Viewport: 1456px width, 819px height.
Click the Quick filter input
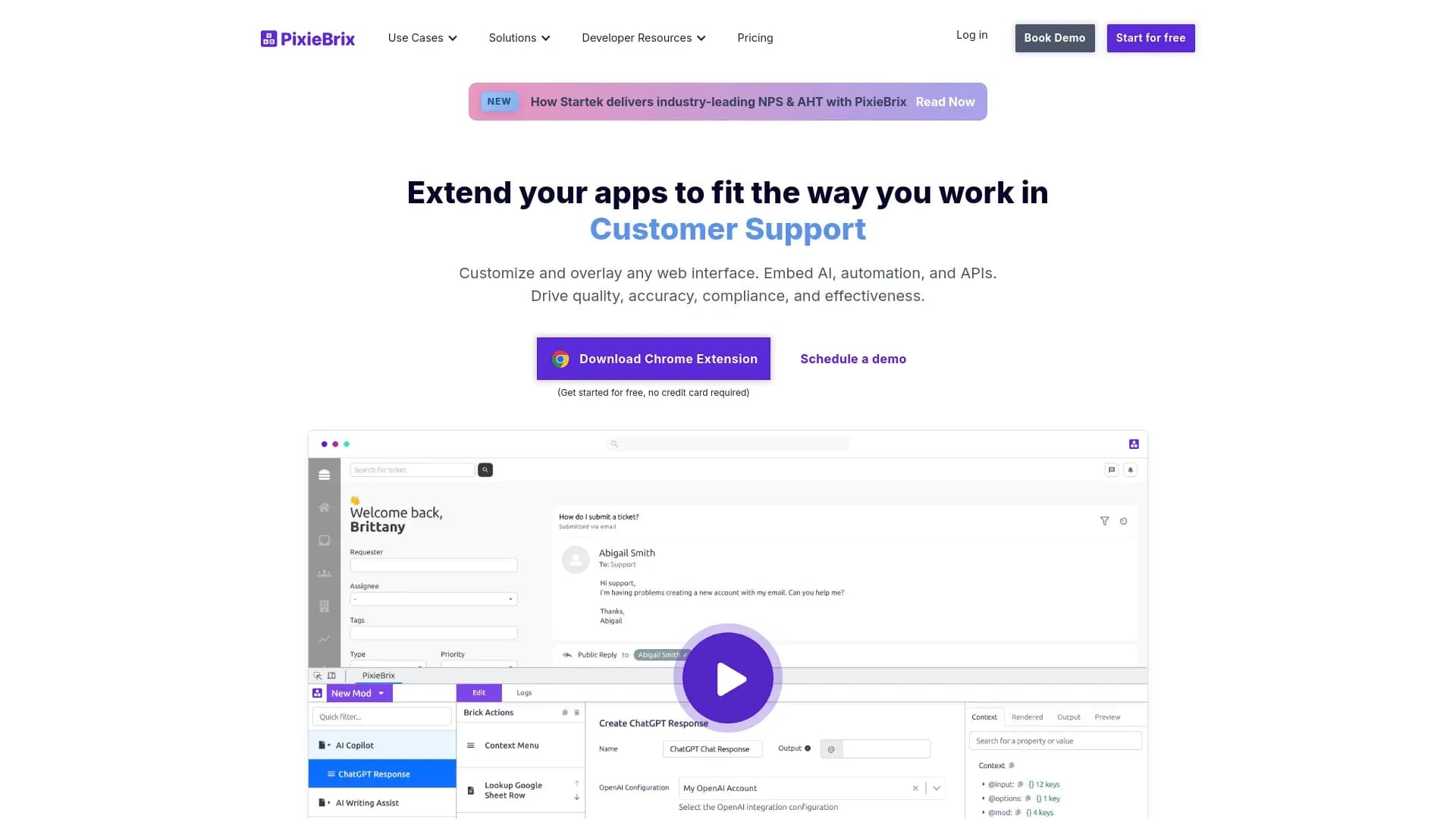(x=382, y=717)
